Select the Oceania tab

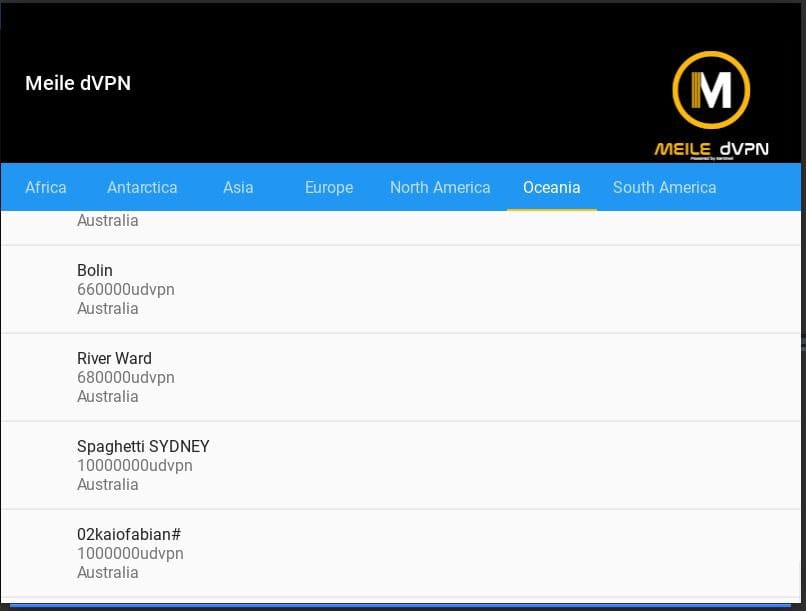pyautogui.click(x=552, y=187)
